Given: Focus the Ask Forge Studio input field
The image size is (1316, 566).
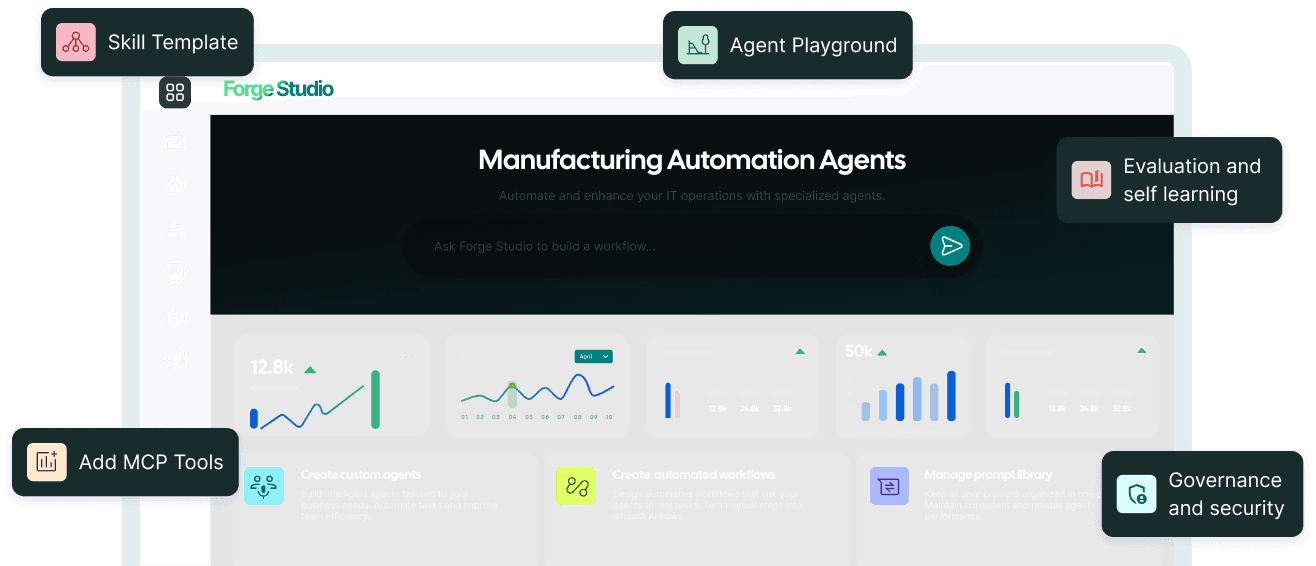Looking at the screenshot, I should (x=691, y=246).
